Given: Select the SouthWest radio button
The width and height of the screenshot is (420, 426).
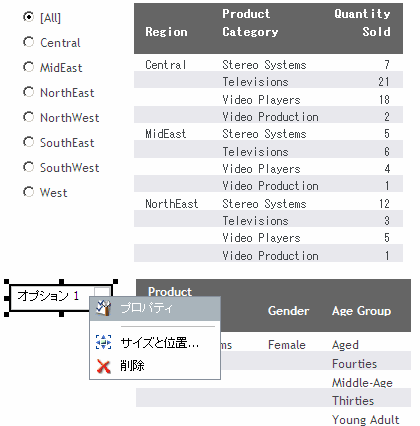Looking at the screenshot, I should [x=29, y=167].
